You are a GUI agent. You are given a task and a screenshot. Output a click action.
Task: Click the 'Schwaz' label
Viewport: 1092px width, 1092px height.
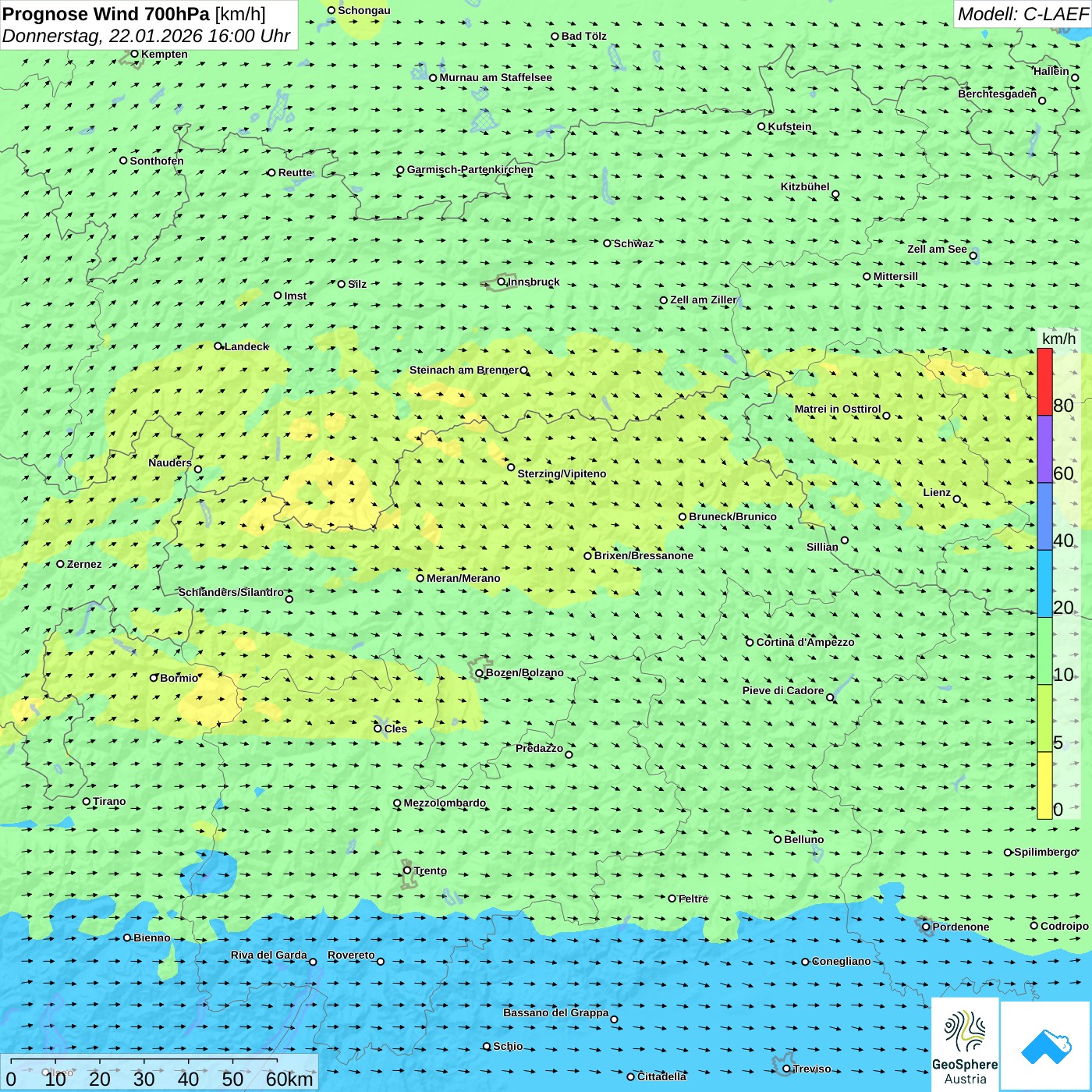[x=633, y=243]
